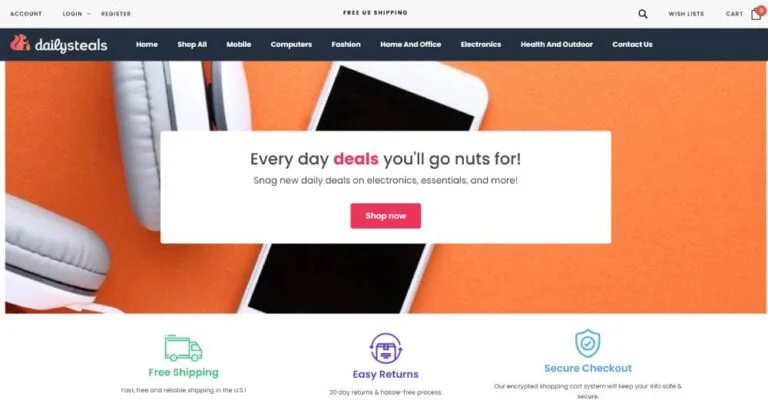This screenshot has height=400, width=768.
Task: Go to the Mobile category
Action: click(239, 45)
